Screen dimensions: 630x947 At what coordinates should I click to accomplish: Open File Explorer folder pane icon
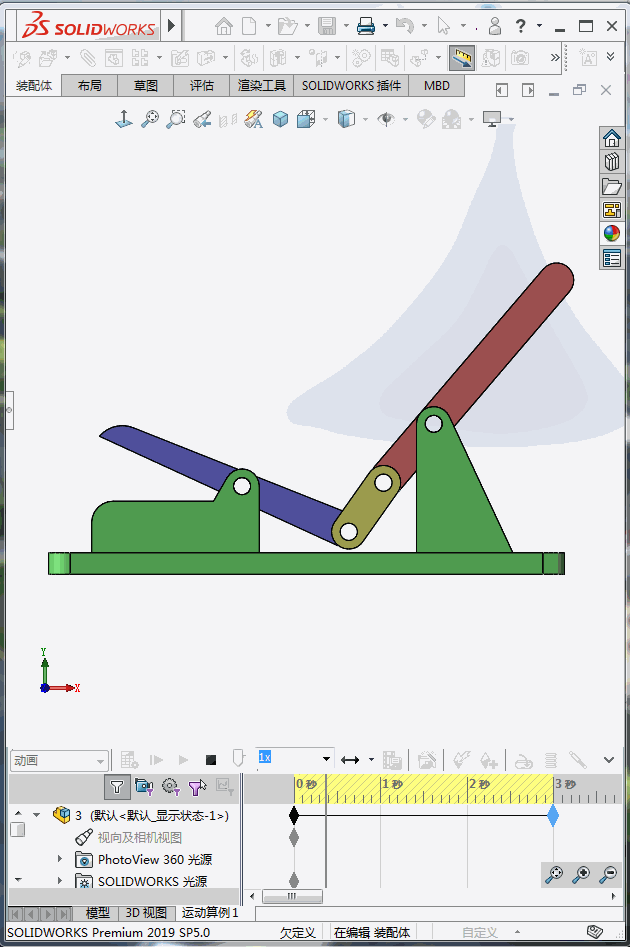point(611,186)
